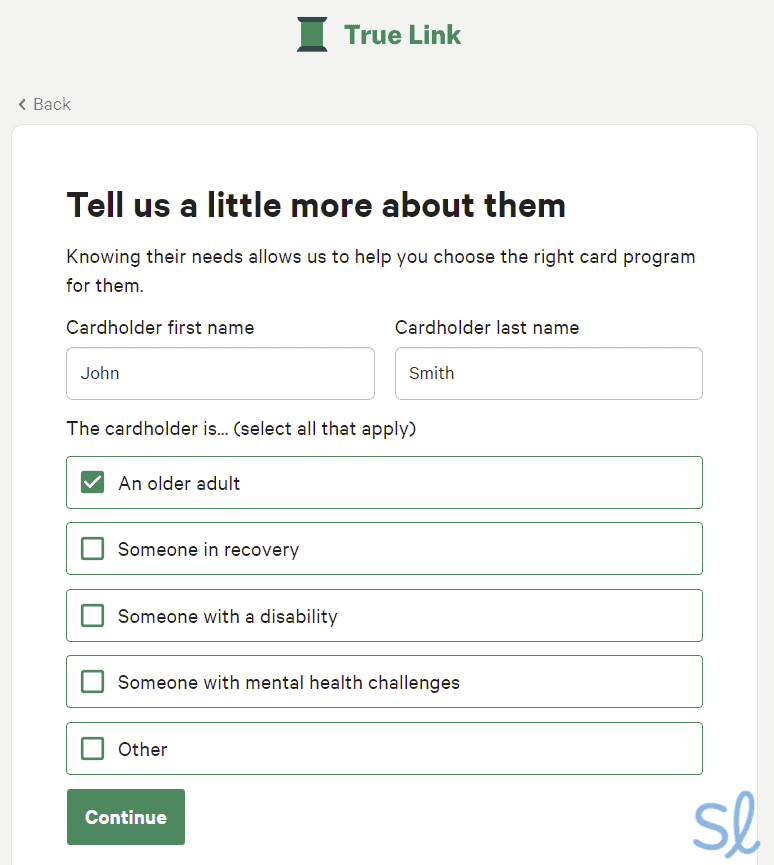Screen dimensions: 774x865
Task: Uncheck the An older adult checkbox
Action: (x=93, y=483)
